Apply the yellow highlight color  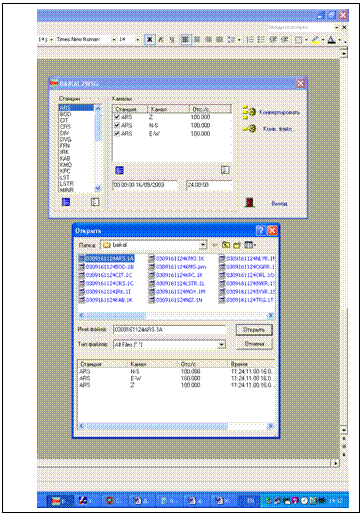pos(315,40)
